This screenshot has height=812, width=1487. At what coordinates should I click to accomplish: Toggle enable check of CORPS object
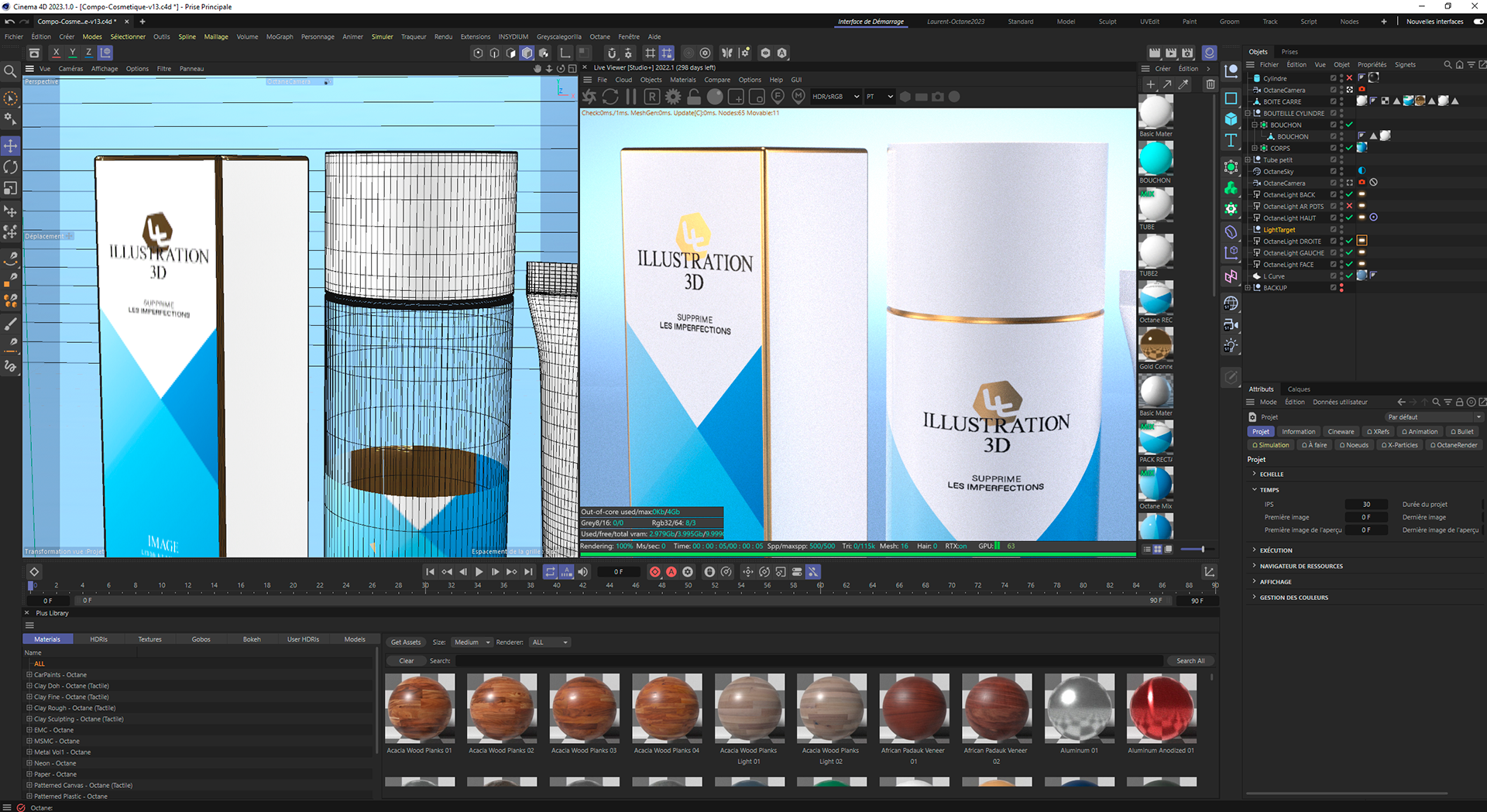tap(1350, 148)
